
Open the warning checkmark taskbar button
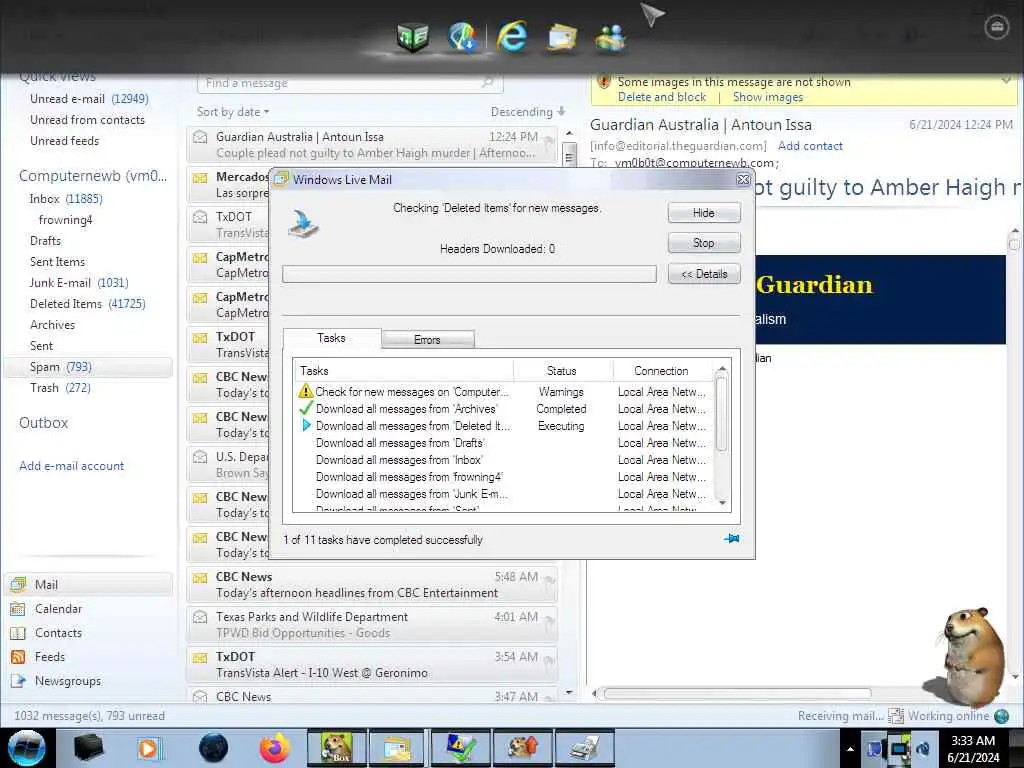click(x=460, y=748)
